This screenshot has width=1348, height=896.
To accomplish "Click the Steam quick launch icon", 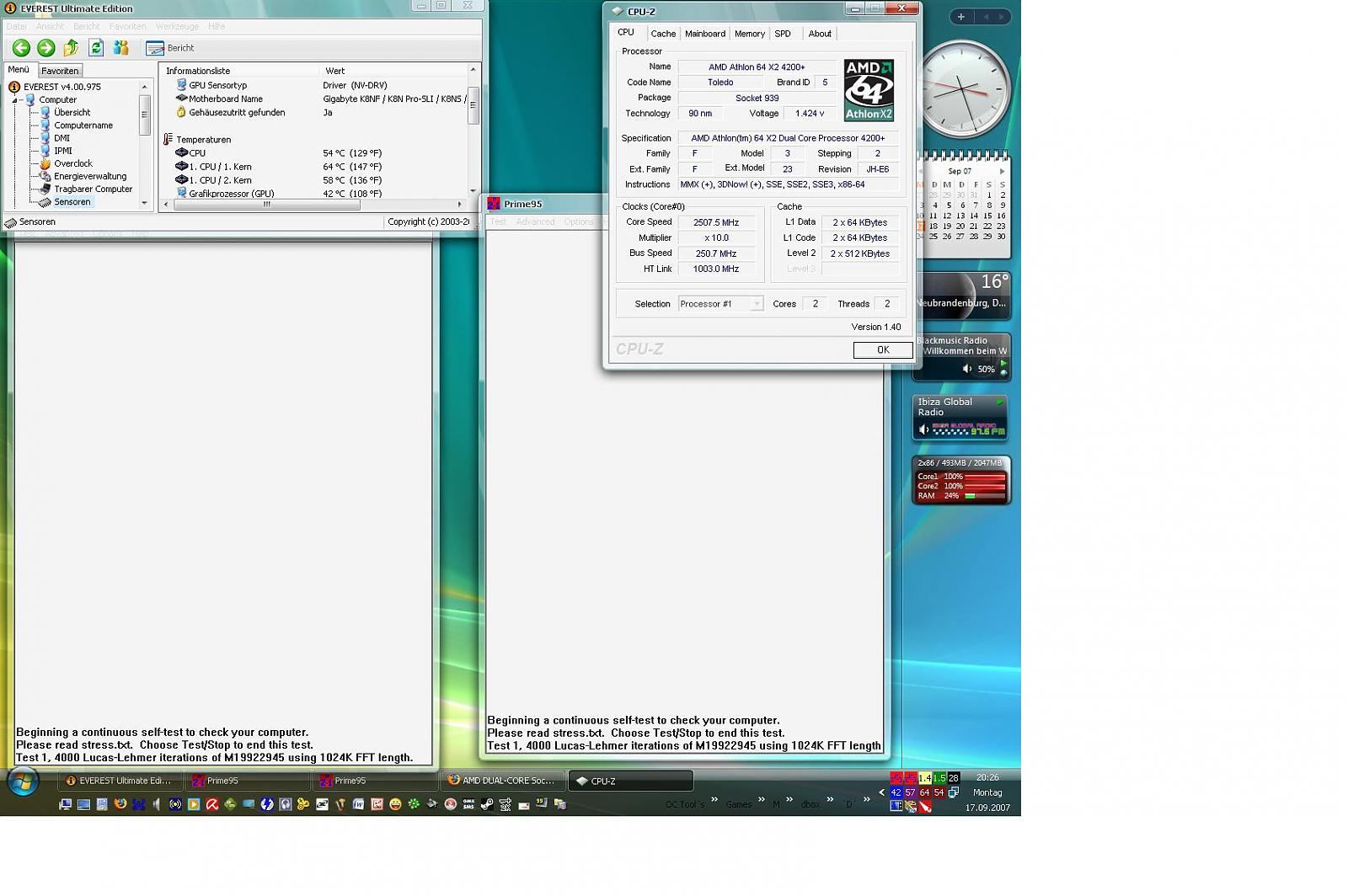I will coord(487,805).
